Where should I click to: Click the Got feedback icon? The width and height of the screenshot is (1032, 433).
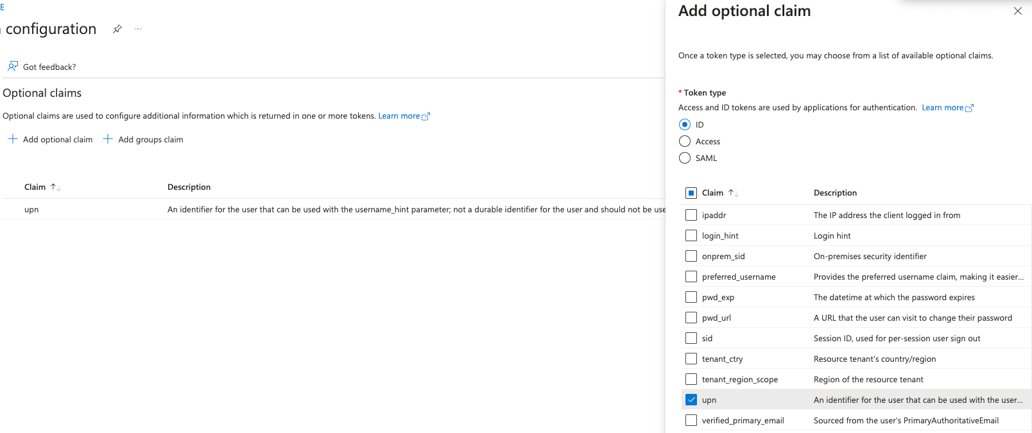[x=12, y=66]
